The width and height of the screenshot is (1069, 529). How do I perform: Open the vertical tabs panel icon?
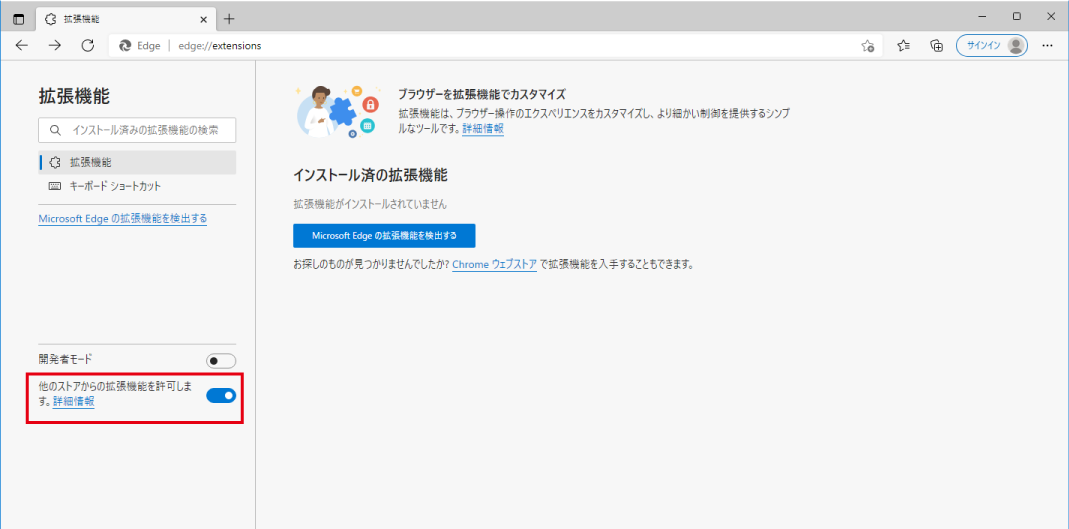pyautogui.click(x=18, y=18)
